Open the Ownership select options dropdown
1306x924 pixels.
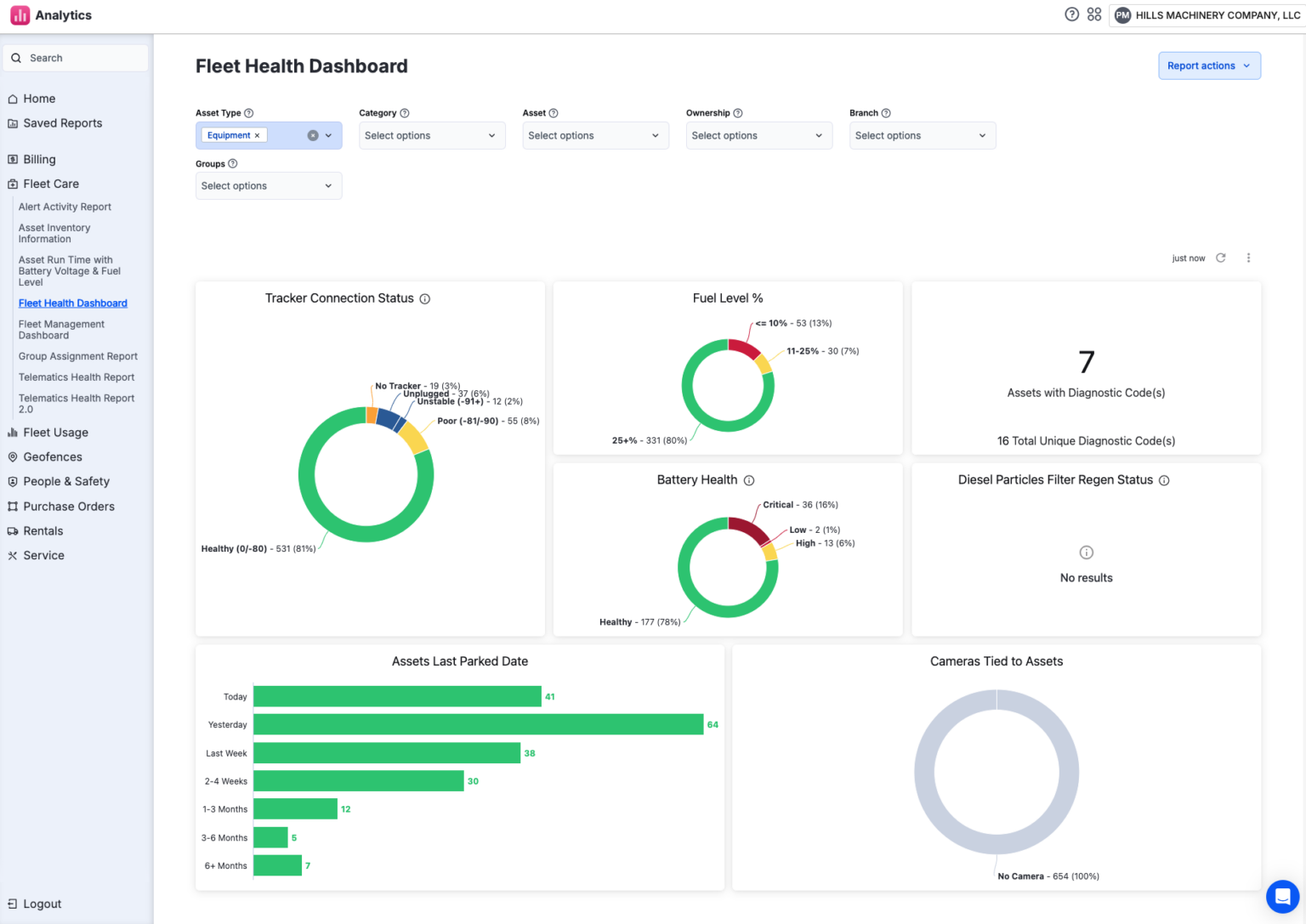pos(758,135)
